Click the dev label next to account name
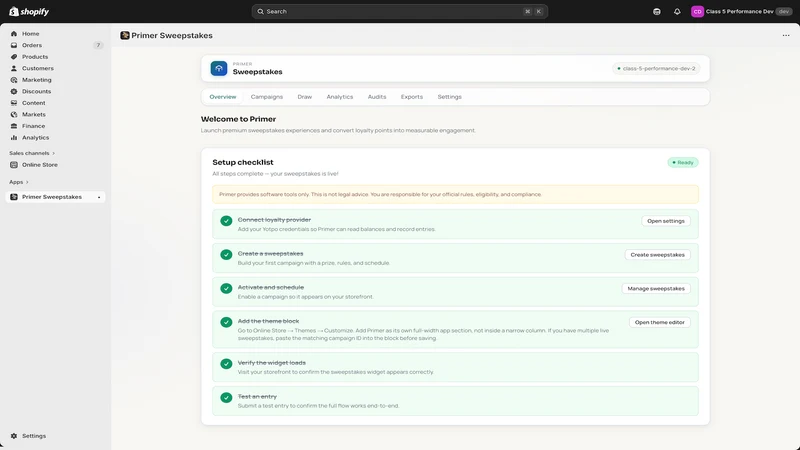Image resolution: width=800 pixels, height=450 pixels. point(784,11)
